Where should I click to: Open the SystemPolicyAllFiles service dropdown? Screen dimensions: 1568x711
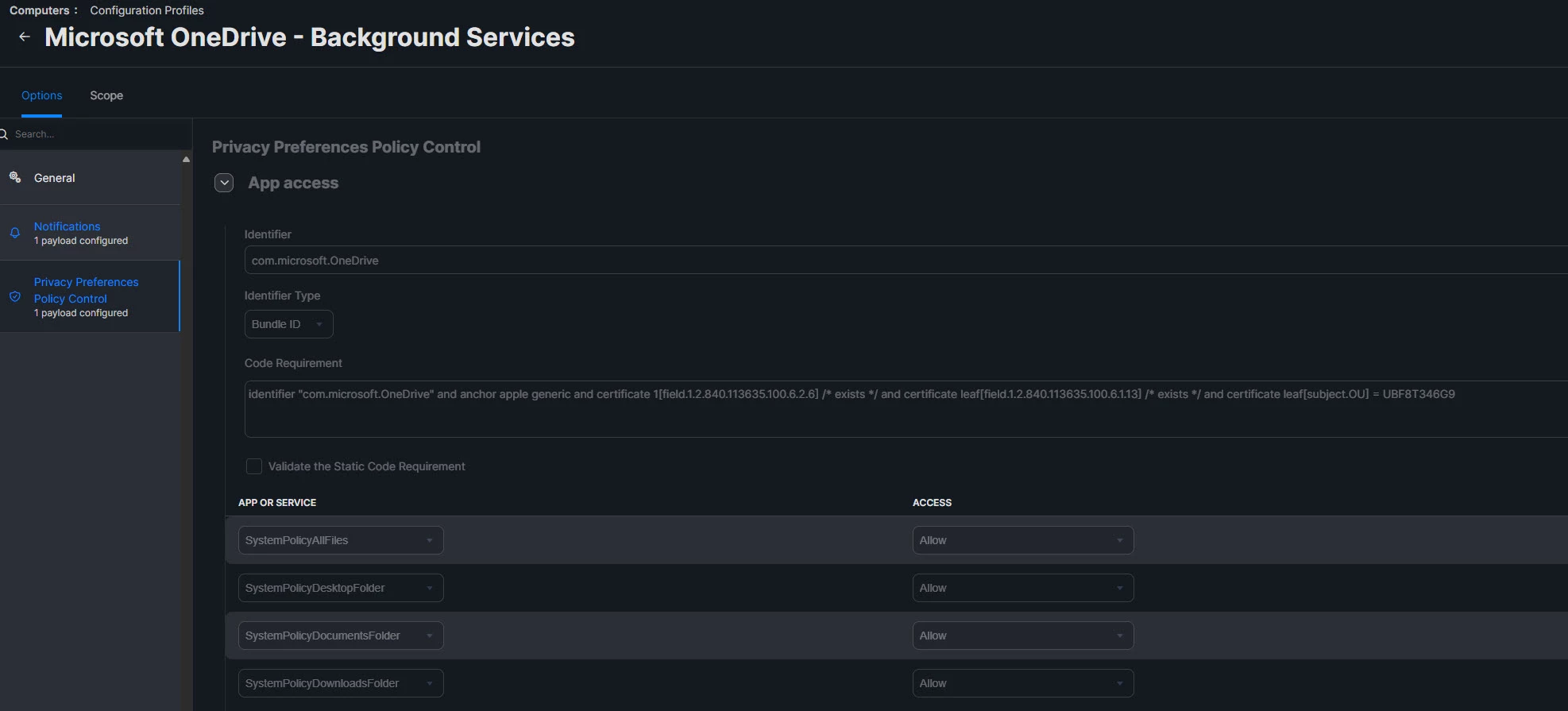tap(341, 540)
